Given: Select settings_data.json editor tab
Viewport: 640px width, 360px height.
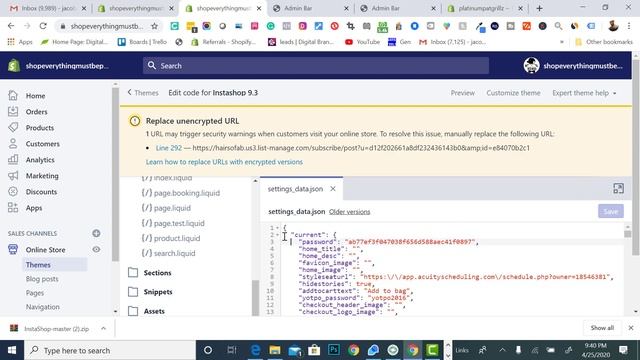Looking at the screenshot, I should (x=295, y=189).
